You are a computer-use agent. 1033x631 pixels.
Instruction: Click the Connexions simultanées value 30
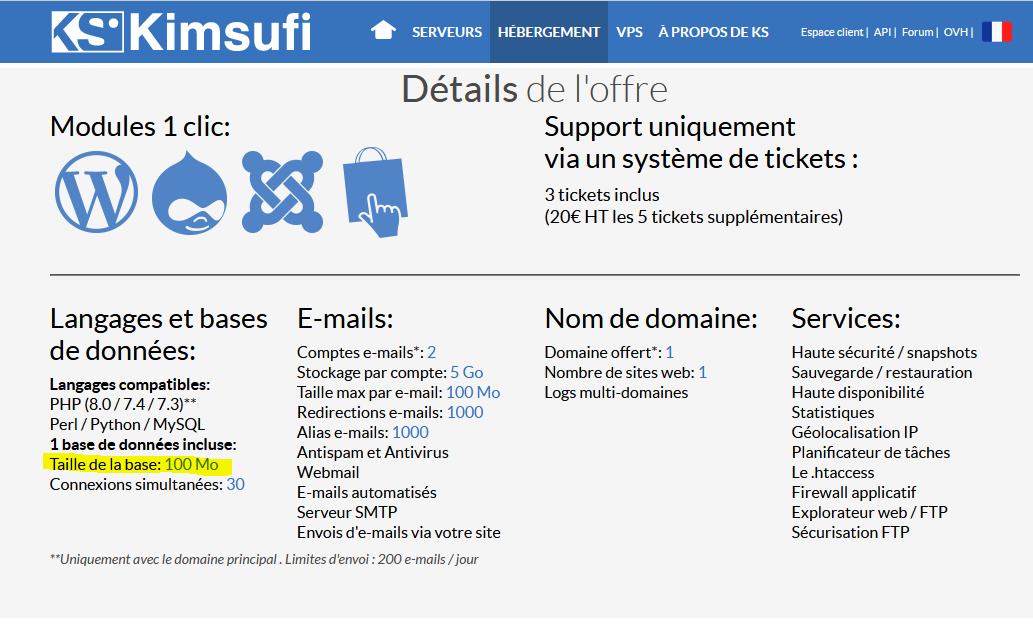[x=235, y=484]
